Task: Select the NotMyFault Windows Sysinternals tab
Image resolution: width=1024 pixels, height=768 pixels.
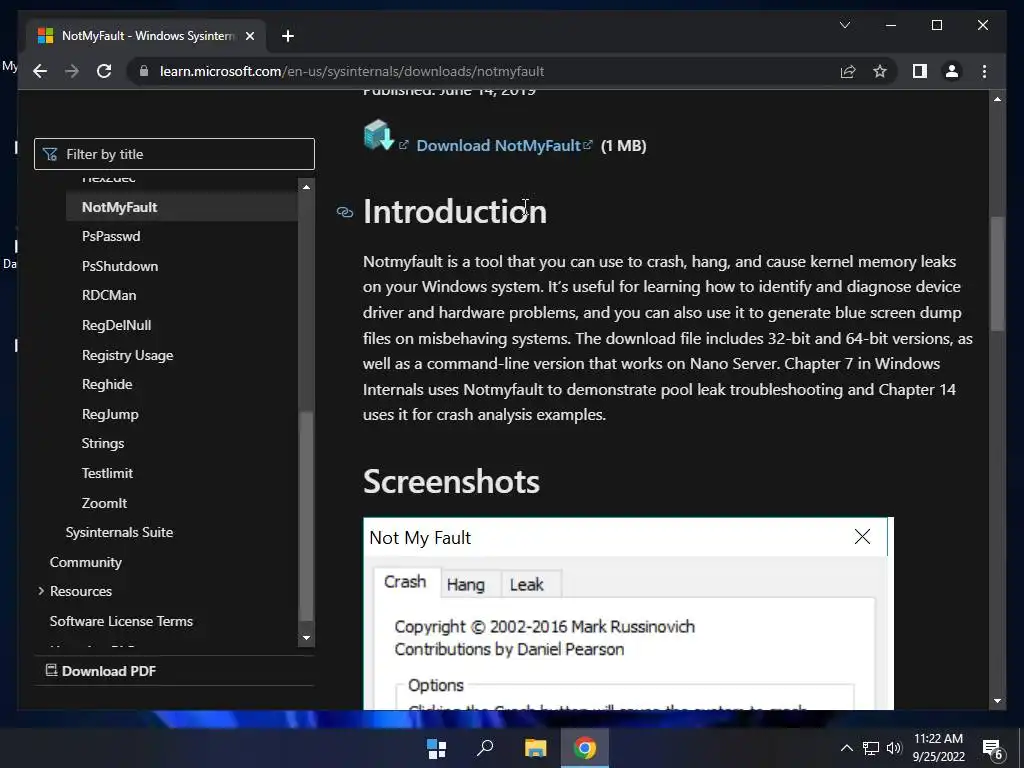Action: [x=147, y=36]
